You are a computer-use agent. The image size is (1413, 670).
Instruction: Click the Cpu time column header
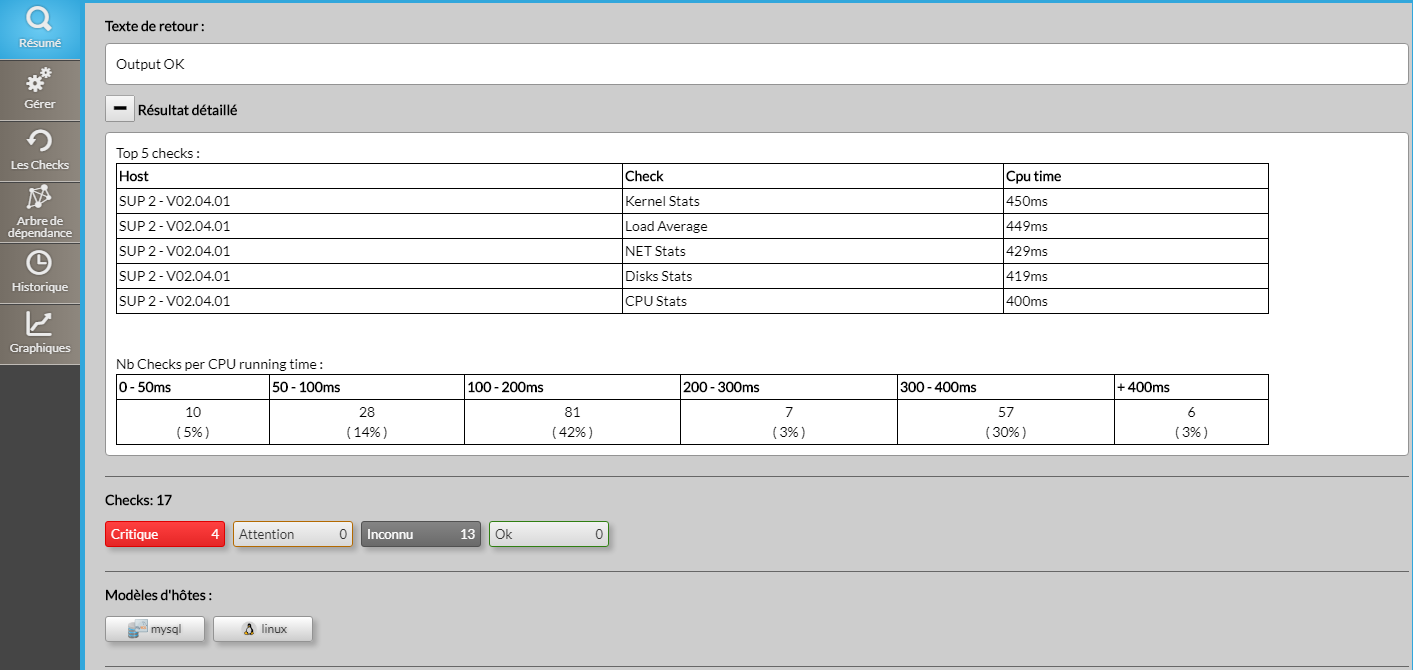click(x=1034, y=176)
